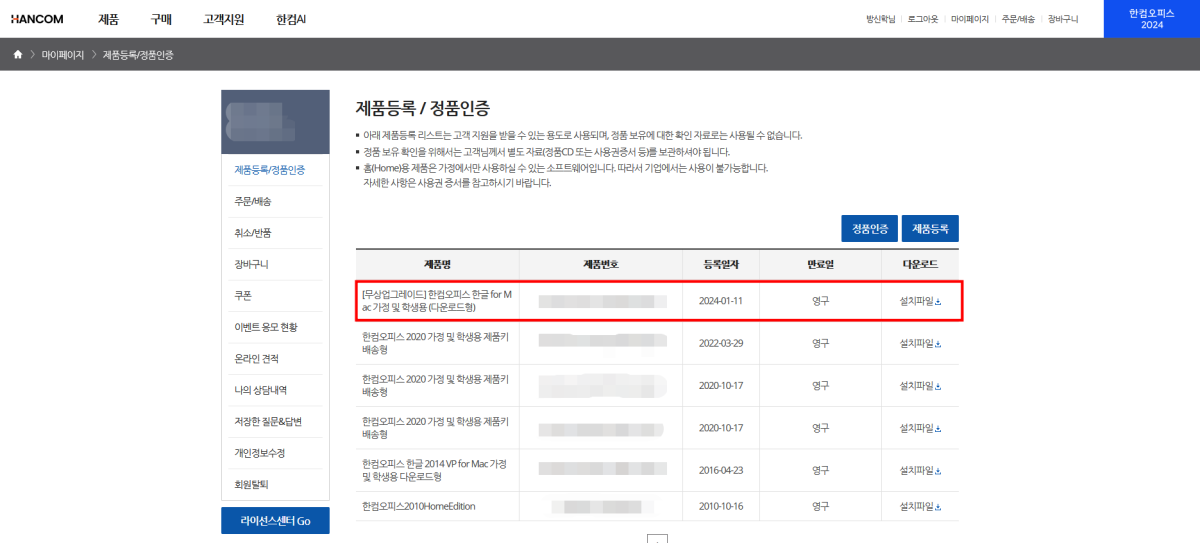This screenshot has height=543, width=1200.
Task: Click the 한글 for Mac 무상업그레이드 product name
Action: (438, 301)
